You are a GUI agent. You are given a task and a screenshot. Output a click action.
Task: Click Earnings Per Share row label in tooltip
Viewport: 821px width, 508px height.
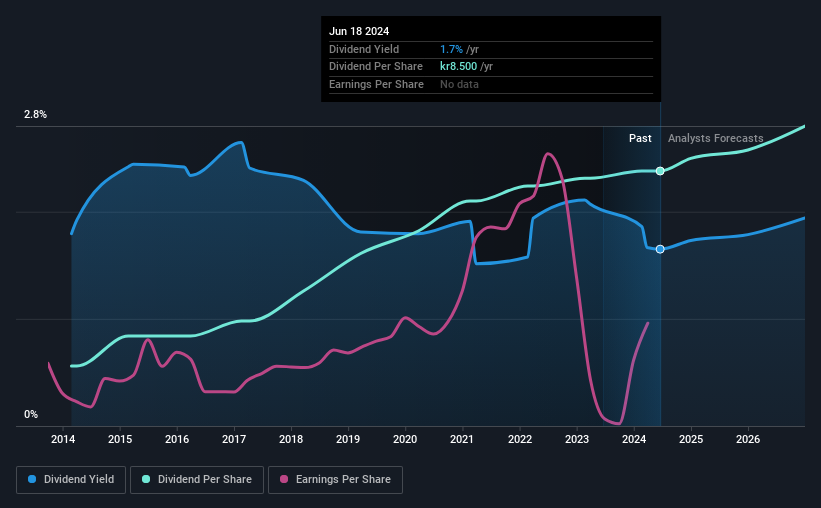[376, 84]
